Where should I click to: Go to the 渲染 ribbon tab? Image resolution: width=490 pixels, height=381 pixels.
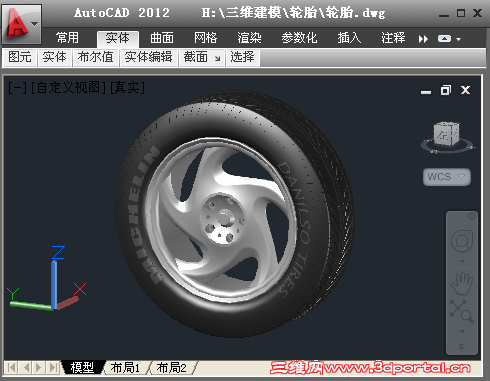click(249, 38)
